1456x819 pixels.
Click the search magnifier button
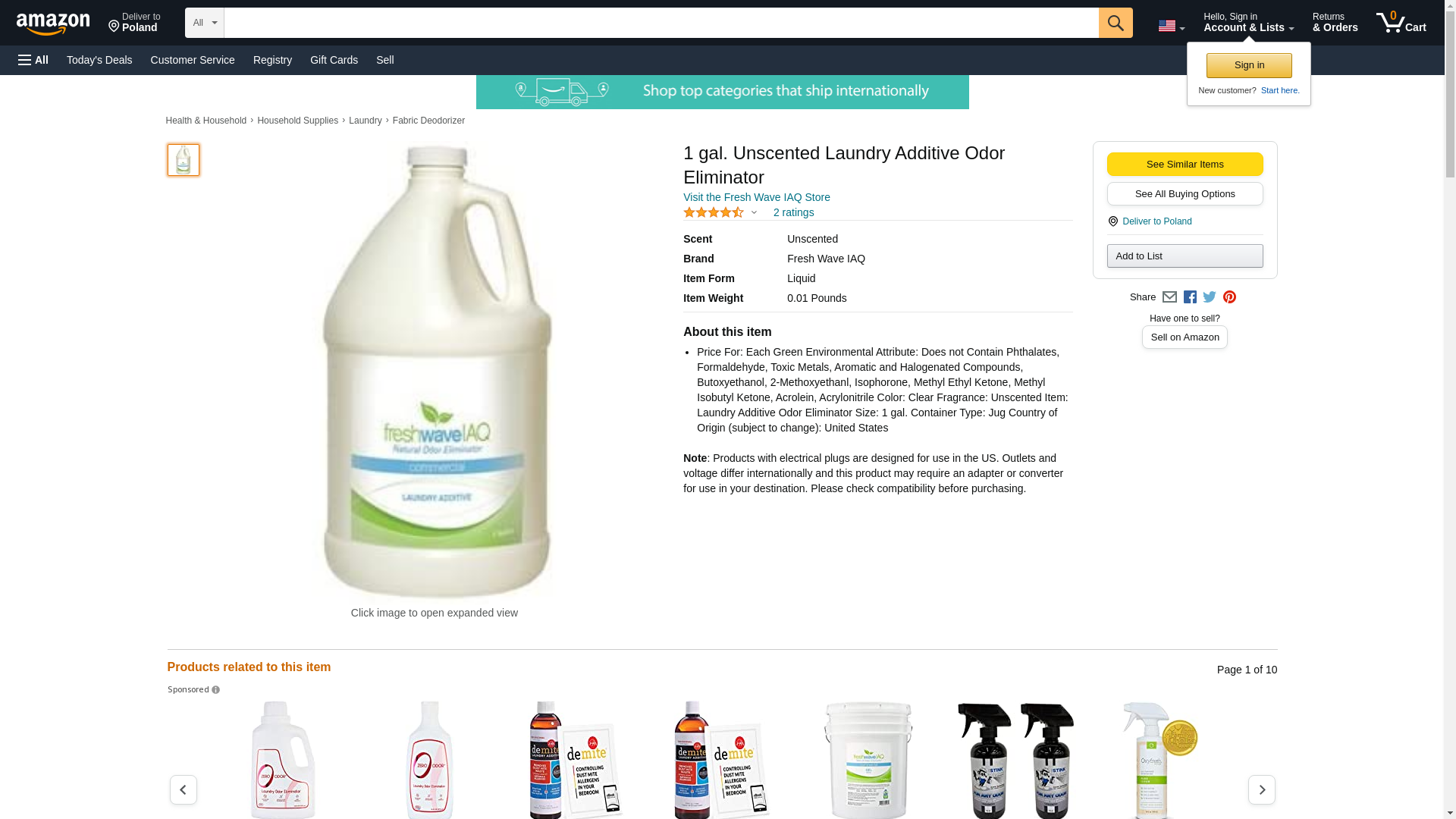click(x=1116, y=23)
